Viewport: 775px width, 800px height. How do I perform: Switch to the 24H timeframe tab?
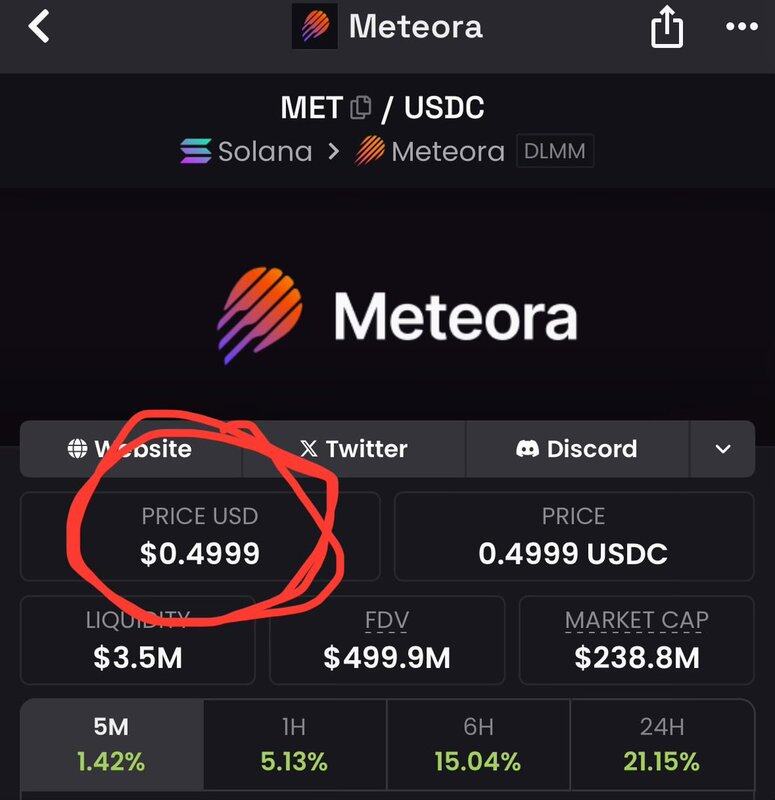662,744
